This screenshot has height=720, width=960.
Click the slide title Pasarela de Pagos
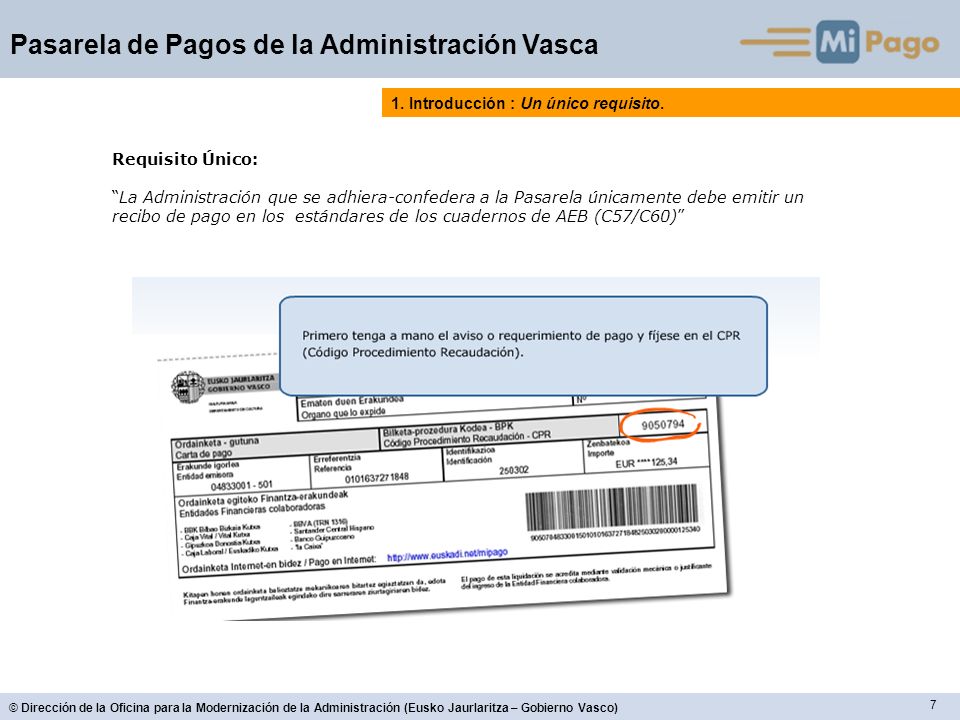click(304, 45)
